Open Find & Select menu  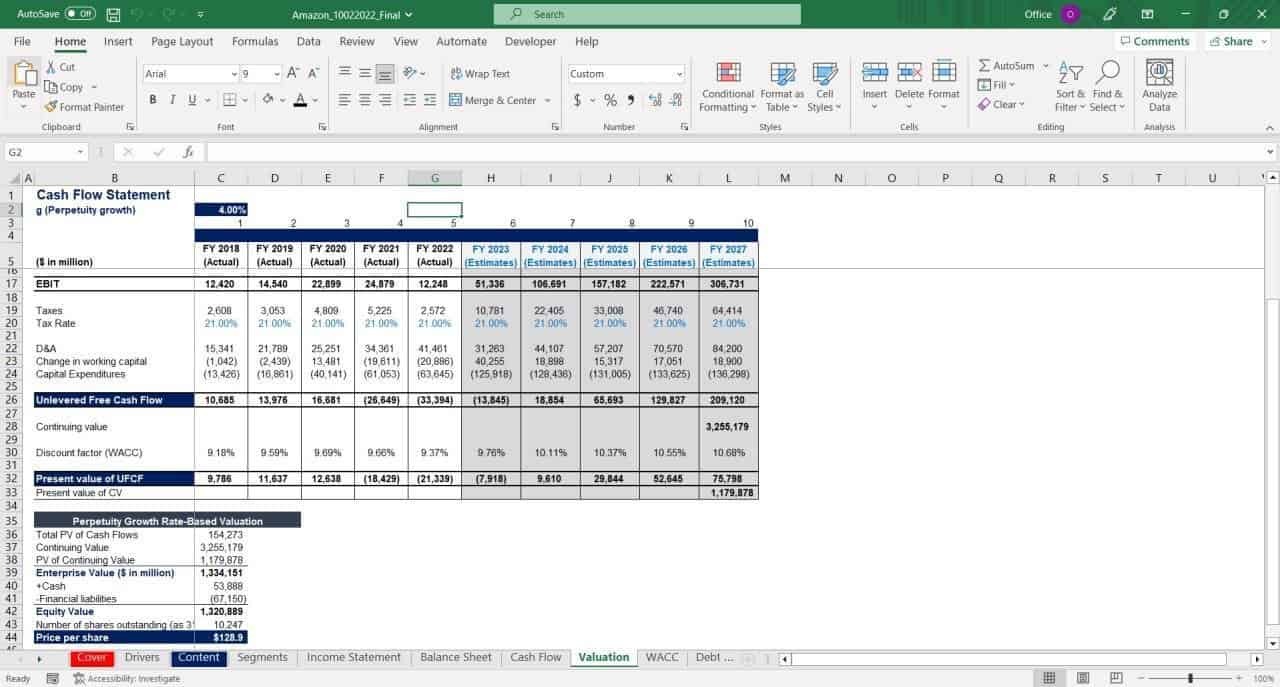[1106, 87]
